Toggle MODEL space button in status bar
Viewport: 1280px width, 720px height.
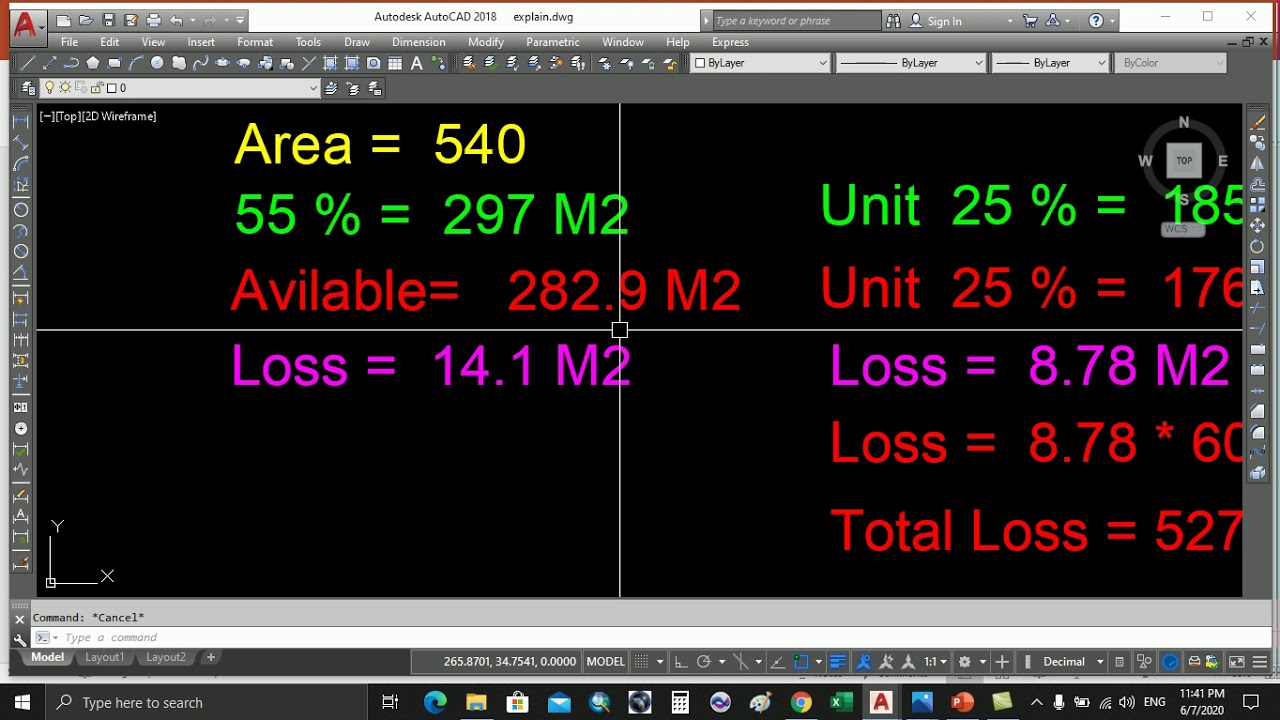tap(605, 662)
